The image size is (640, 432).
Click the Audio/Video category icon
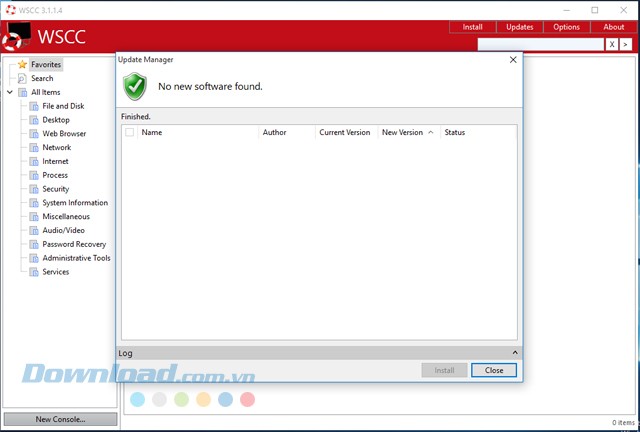point(34,231)
